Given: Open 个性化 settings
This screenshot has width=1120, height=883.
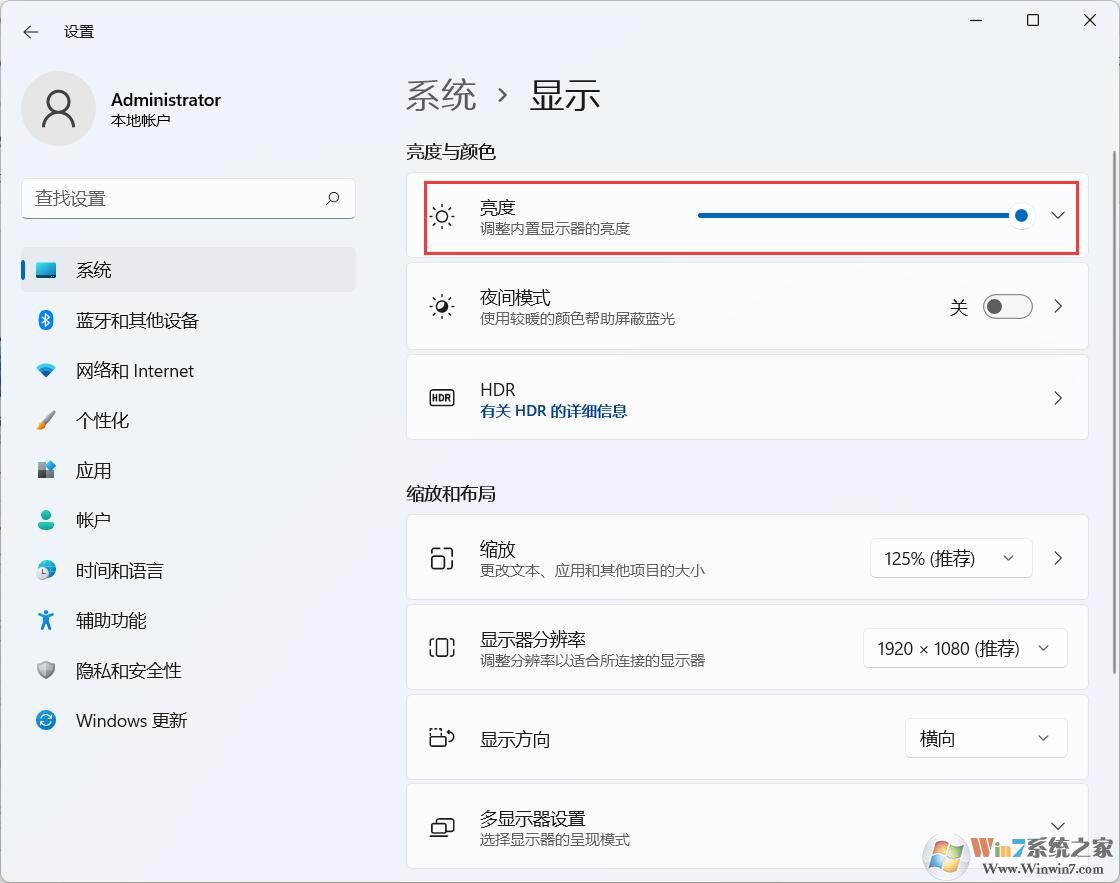Looking at the screenshot, I should pyautogui.click(x=103, y=420).
